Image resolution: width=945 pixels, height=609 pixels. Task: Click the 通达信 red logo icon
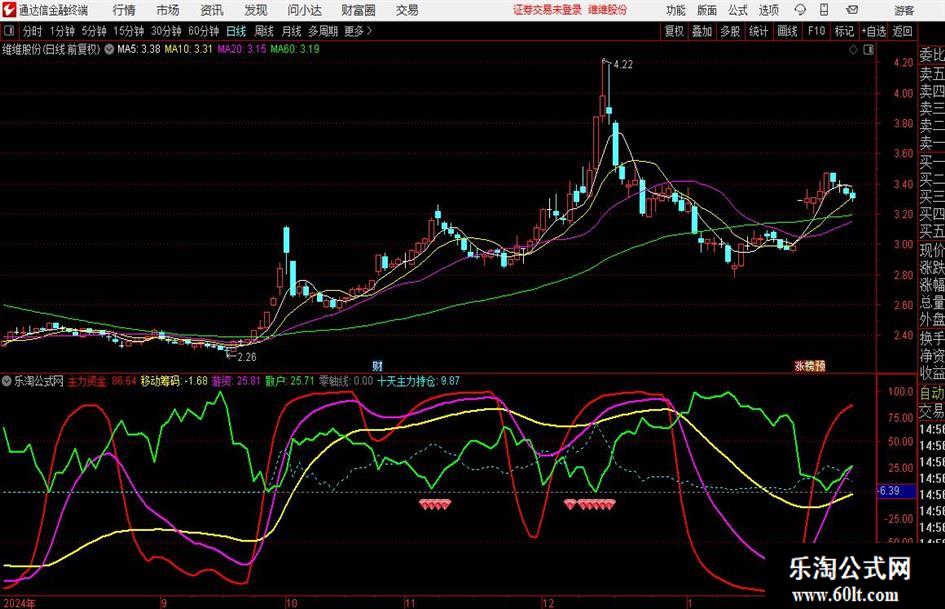(9, 10)
